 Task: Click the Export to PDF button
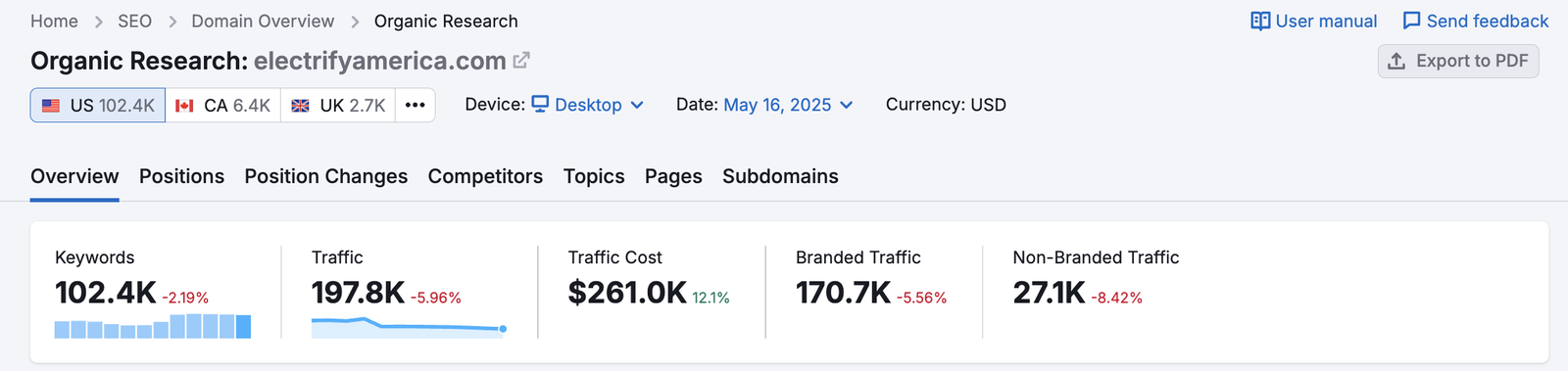point(1458,61)
